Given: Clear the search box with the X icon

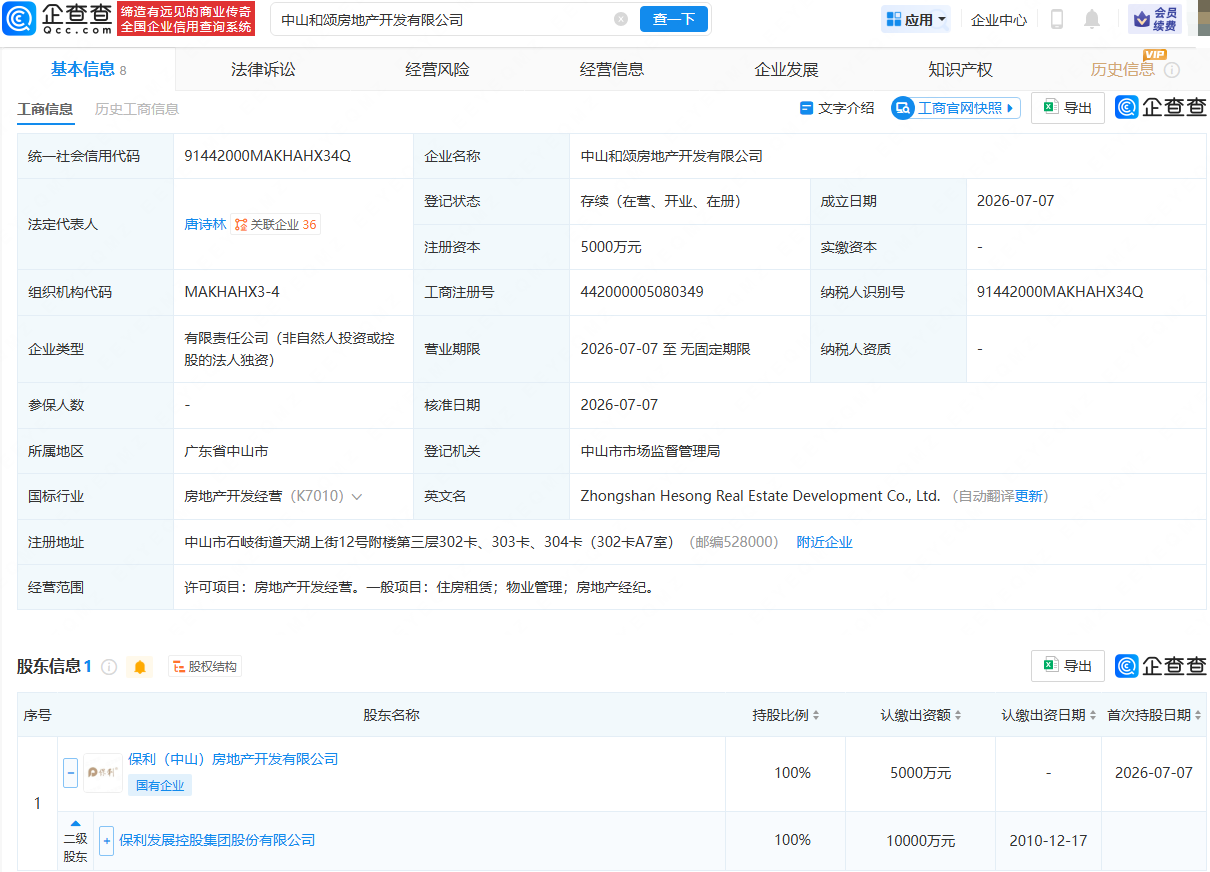Looking at the screenshot, I should [621, 19].
